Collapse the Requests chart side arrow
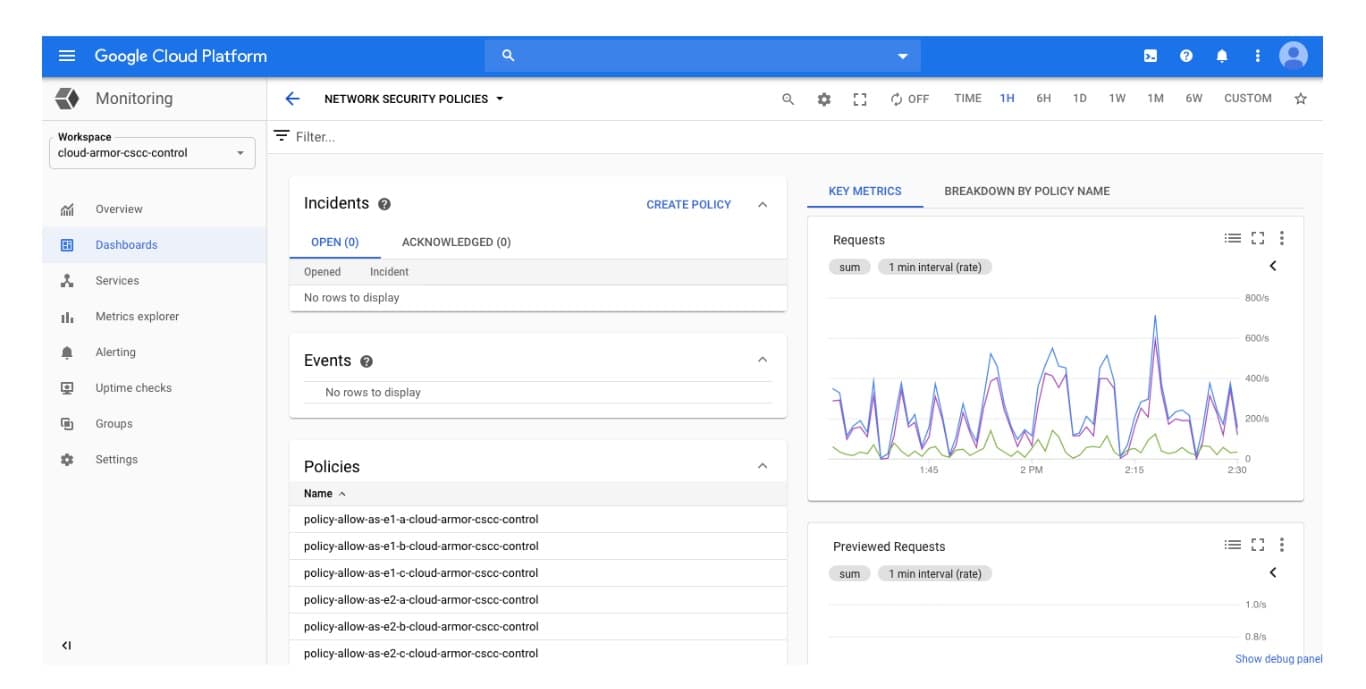Viewport: 1366px width, 689px height. pyautogui.click(x=1273, y=266)
